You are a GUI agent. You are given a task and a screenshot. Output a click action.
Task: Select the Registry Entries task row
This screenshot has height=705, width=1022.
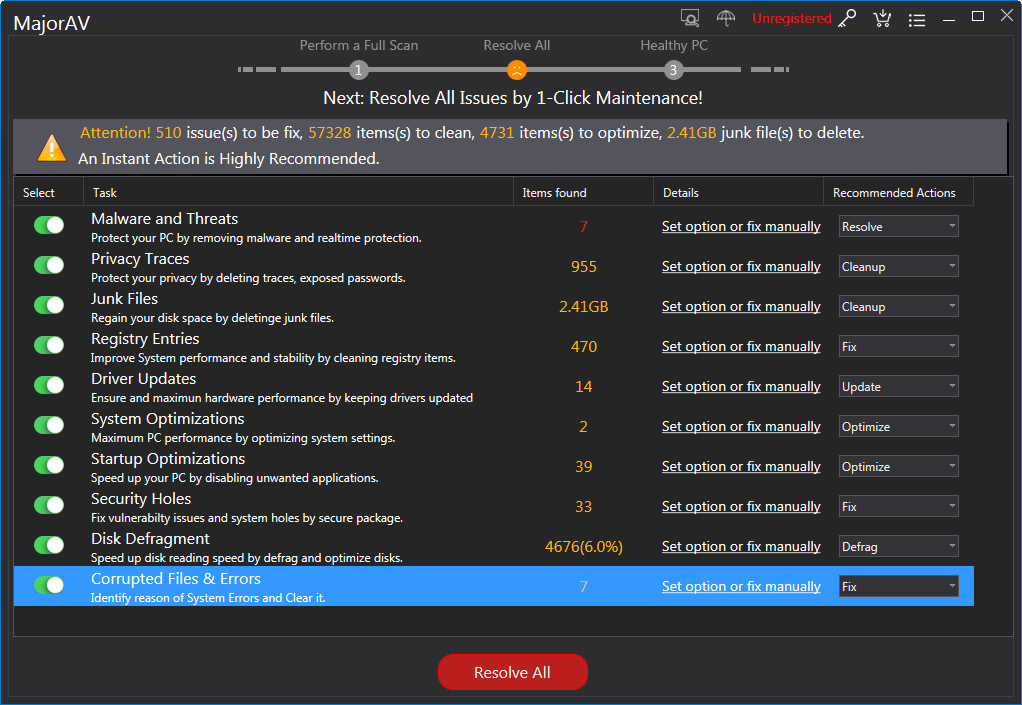pos(300,347)
